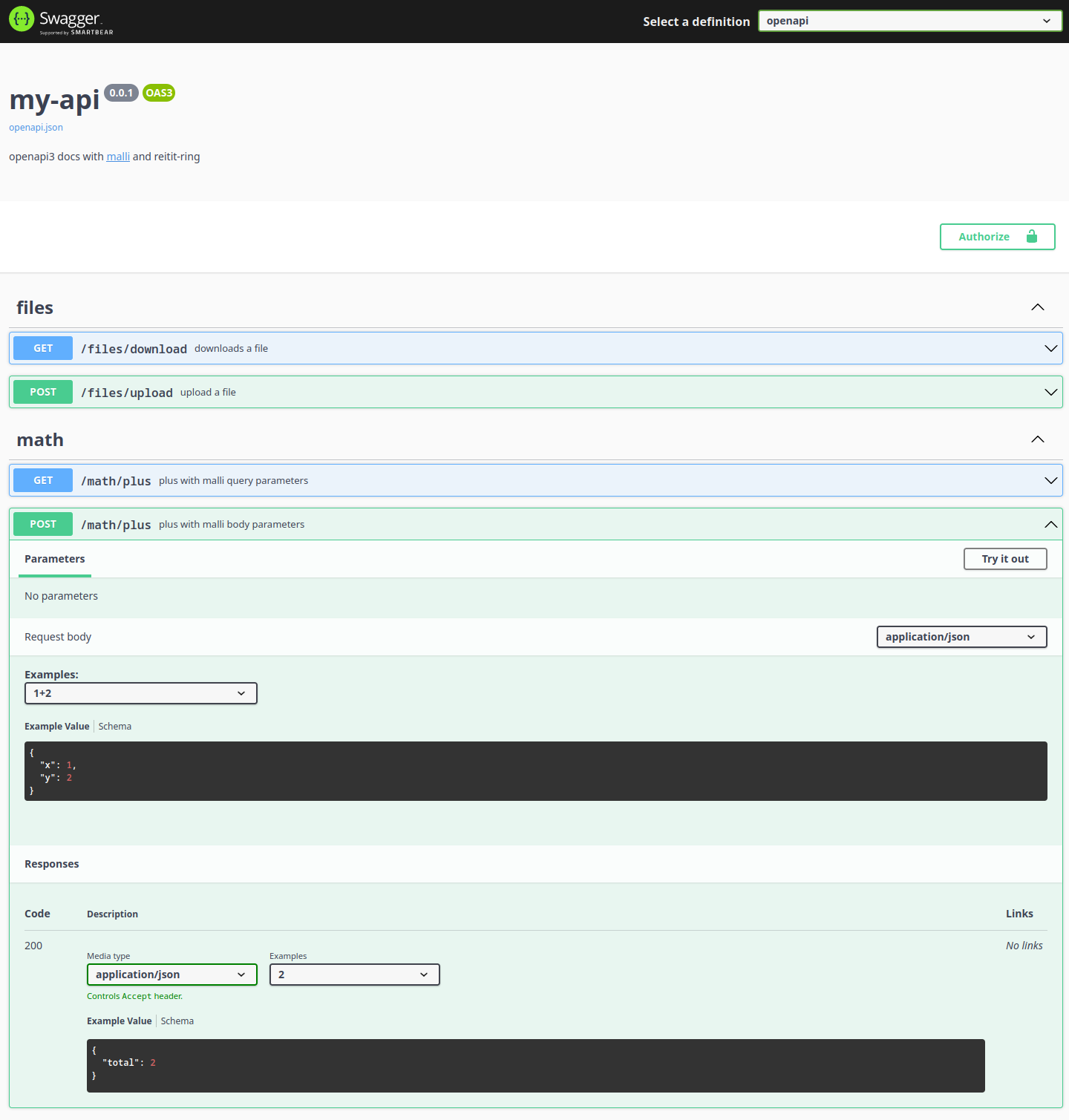
Task: Open the openapi.json link
Action: [36, 128]
